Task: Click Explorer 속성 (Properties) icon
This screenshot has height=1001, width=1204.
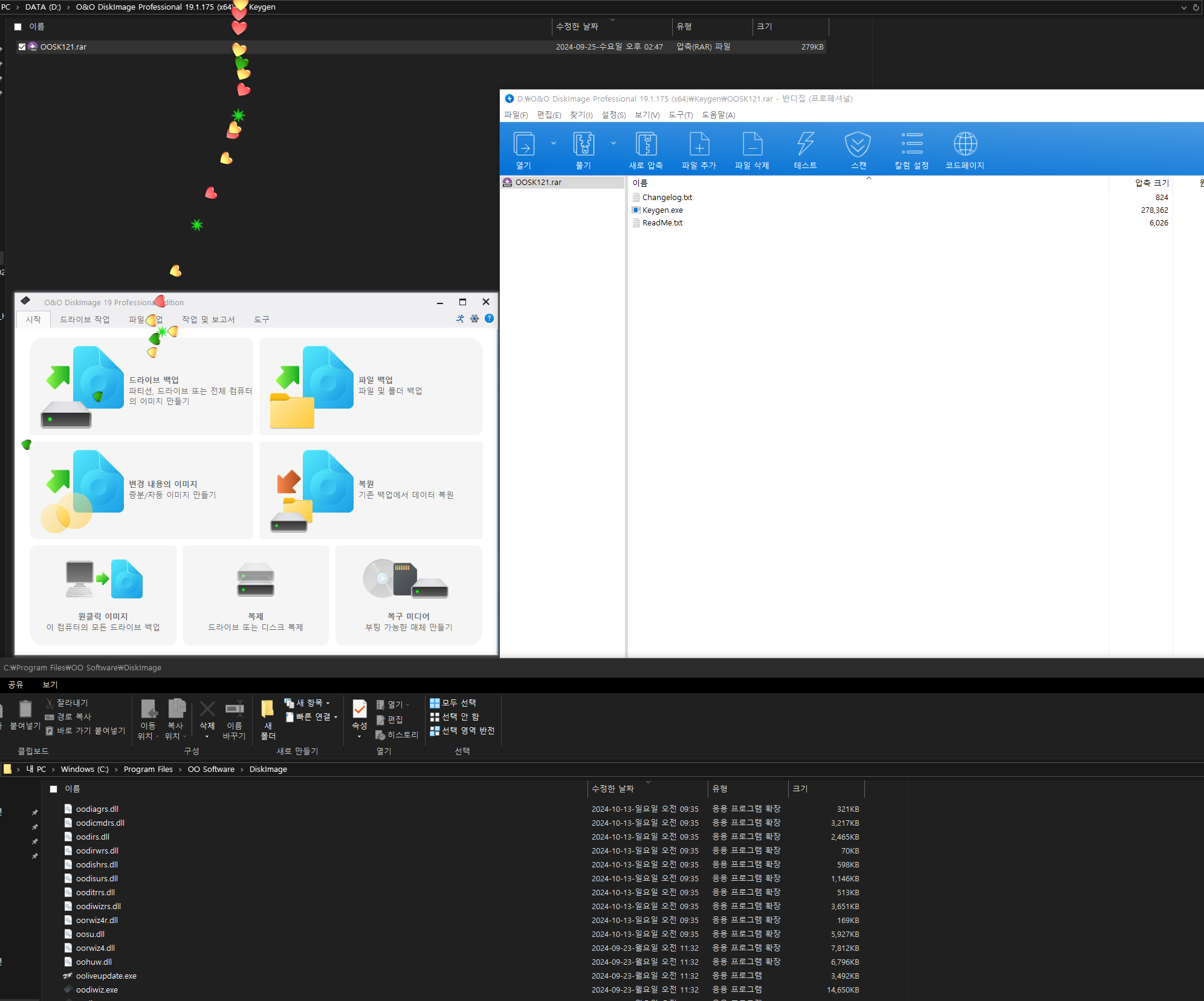Action: pos(360,708)
